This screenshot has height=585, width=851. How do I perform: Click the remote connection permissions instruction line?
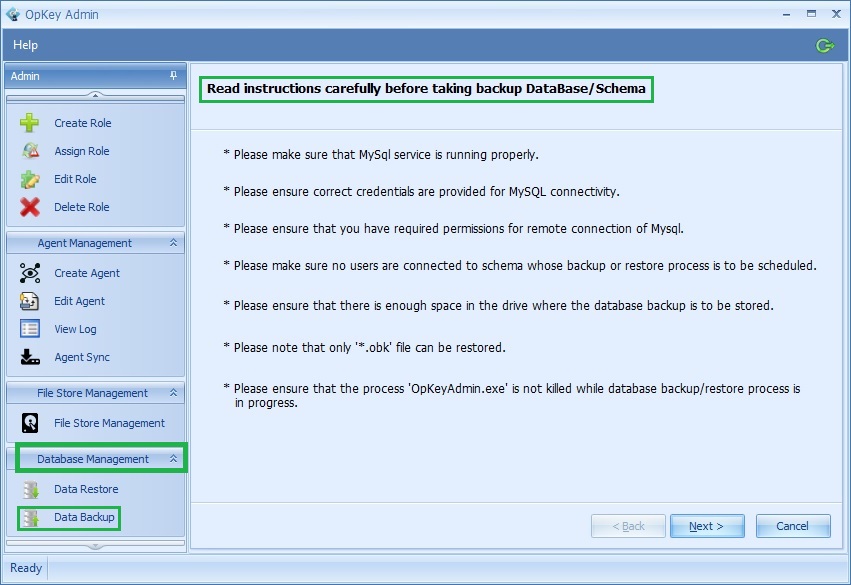coord(453,228)
